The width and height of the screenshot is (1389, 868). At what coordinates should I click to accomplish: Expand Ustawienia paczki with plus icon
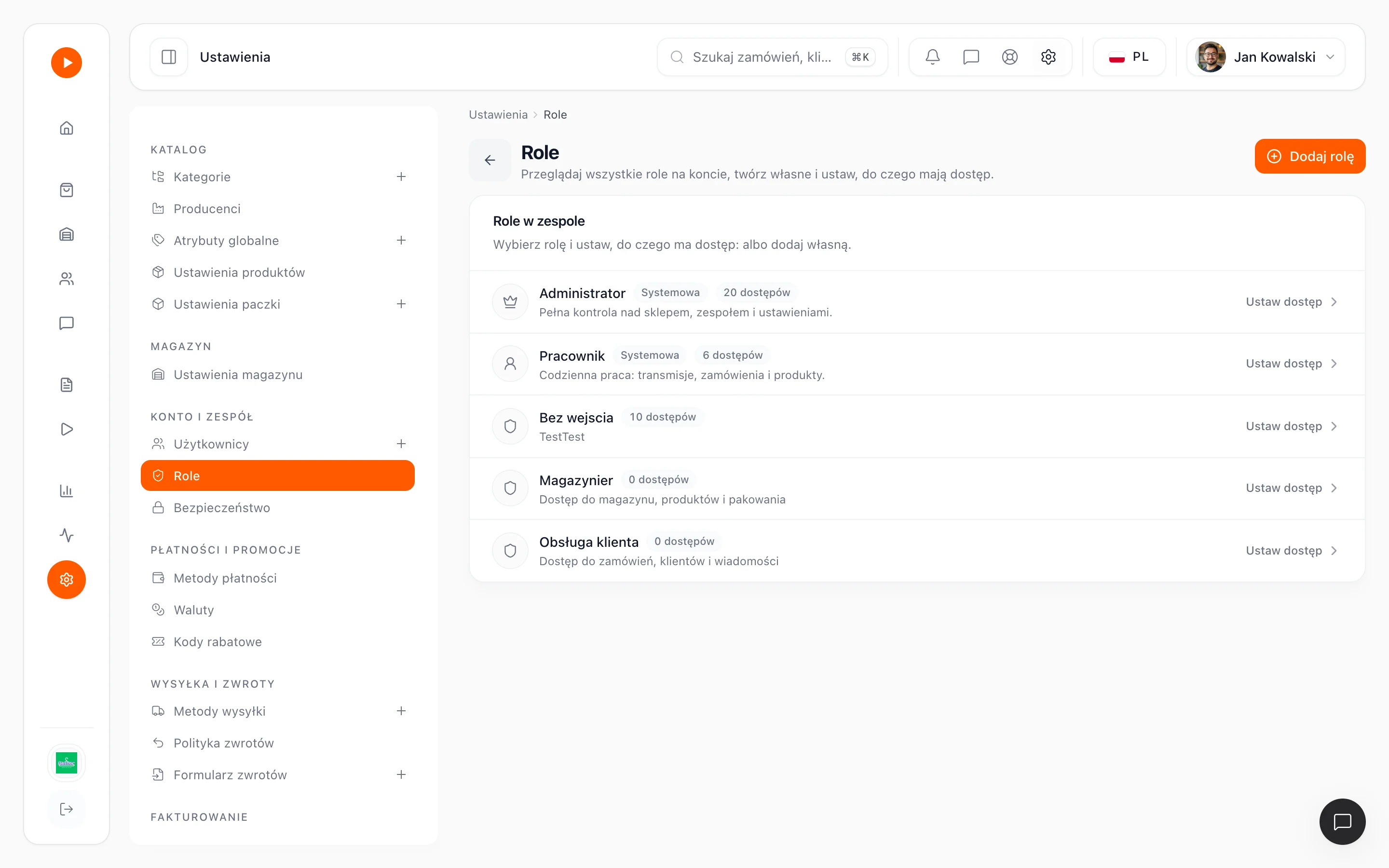401,304
